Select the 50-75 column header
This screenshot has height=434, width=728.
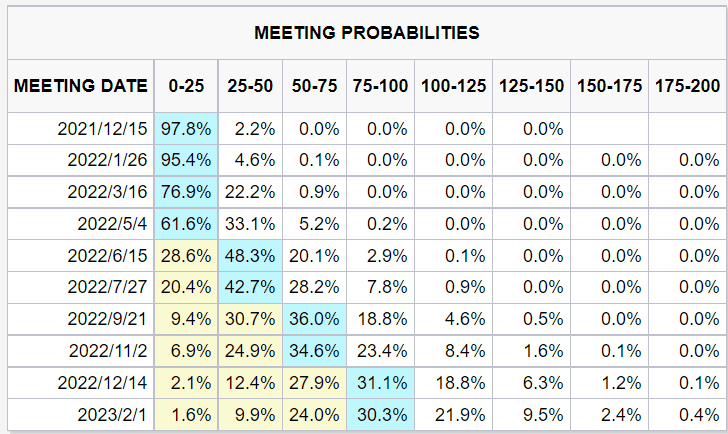[313, 86]
